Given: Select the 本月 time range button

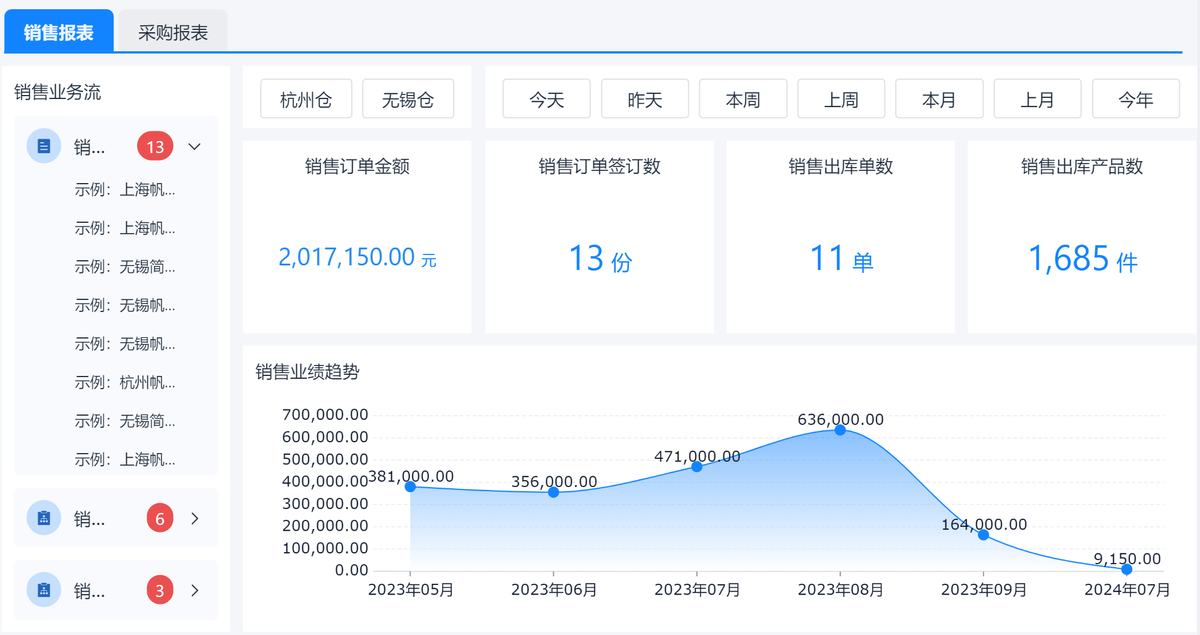Looking at the screenshot, I should [939, 98].
